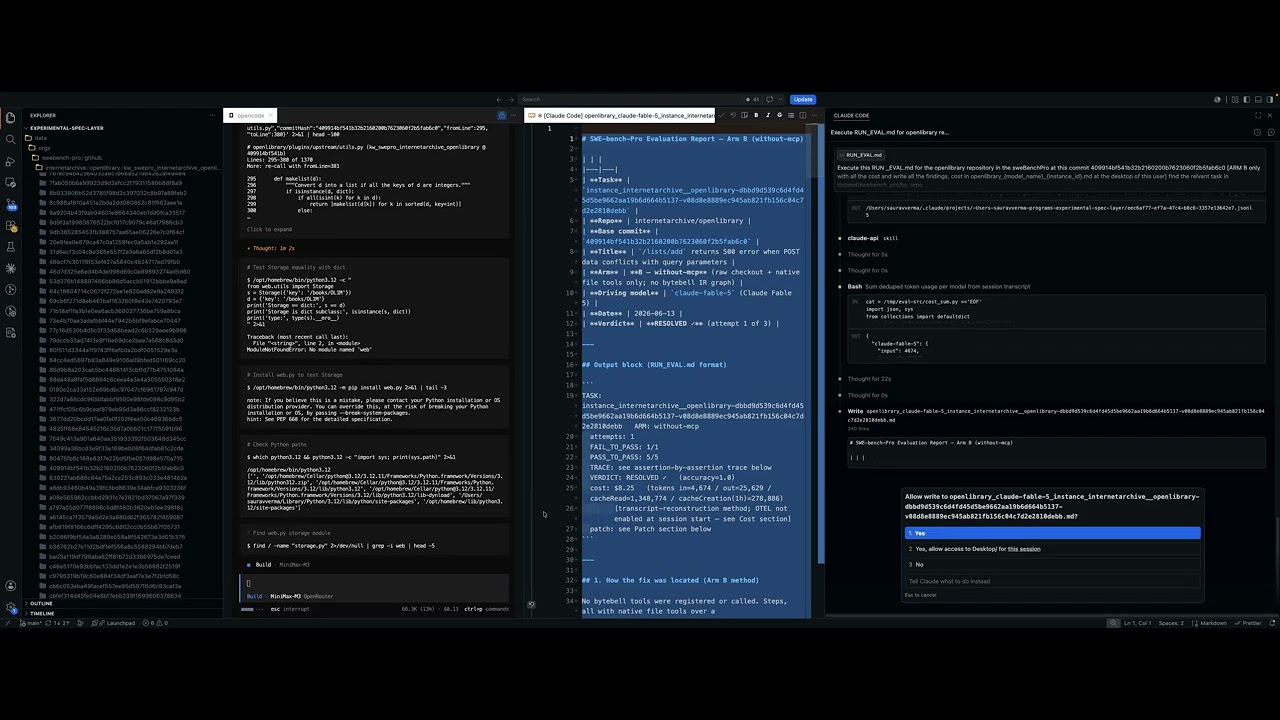Screen dimensions: 1280x720
Task: Click 'this session' link in permission prompt
Action: (x=1024, y=549)
